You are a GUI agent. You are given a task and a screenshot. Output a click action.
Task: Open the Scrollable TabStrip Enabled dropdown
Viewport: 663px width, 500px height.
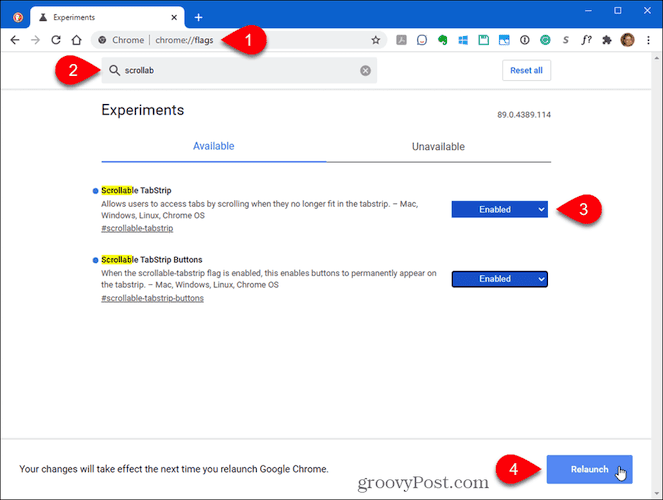(x=499, y=209)
